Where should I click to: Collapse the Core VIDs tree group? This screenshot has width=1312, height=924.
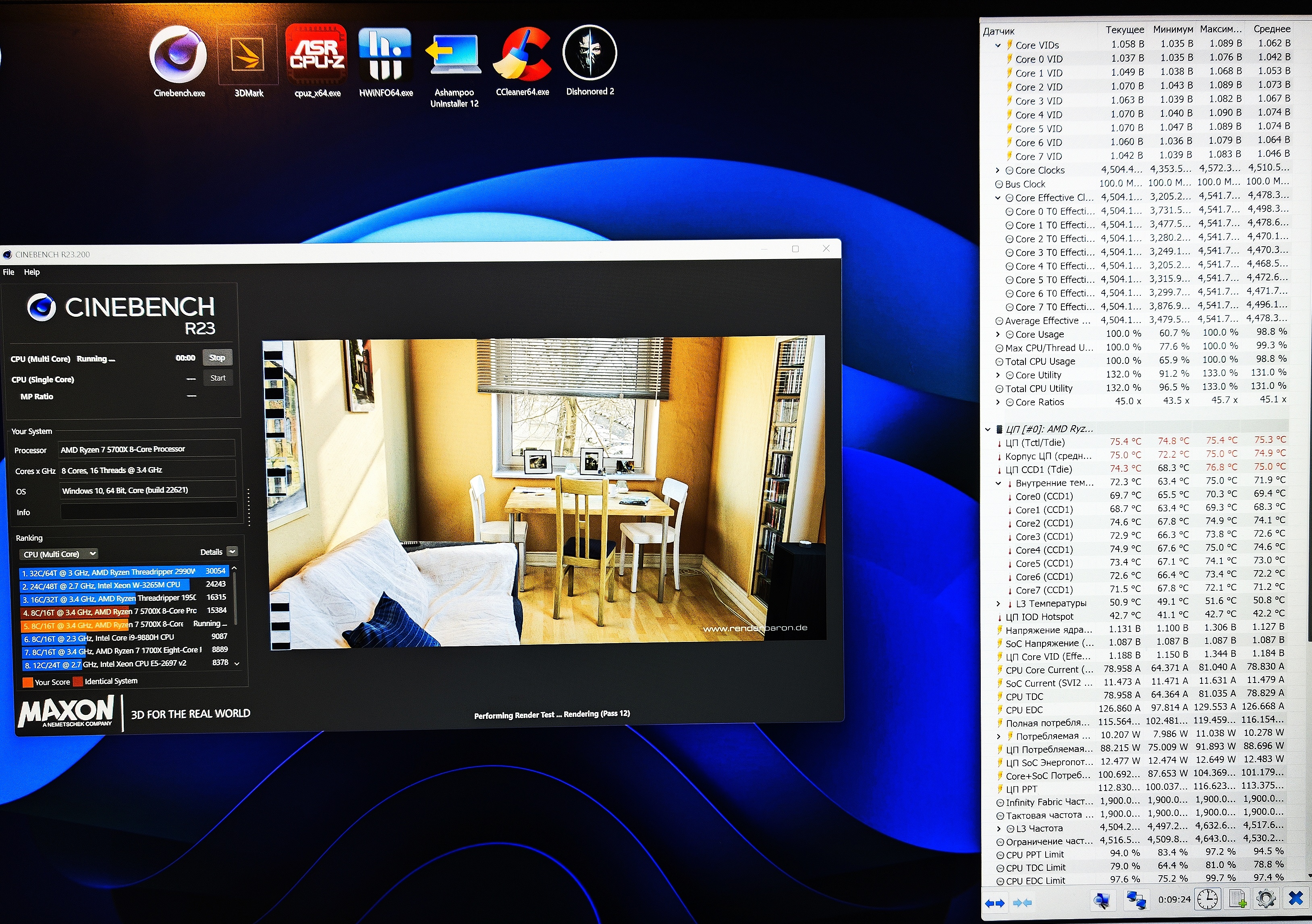pos(998,45)
